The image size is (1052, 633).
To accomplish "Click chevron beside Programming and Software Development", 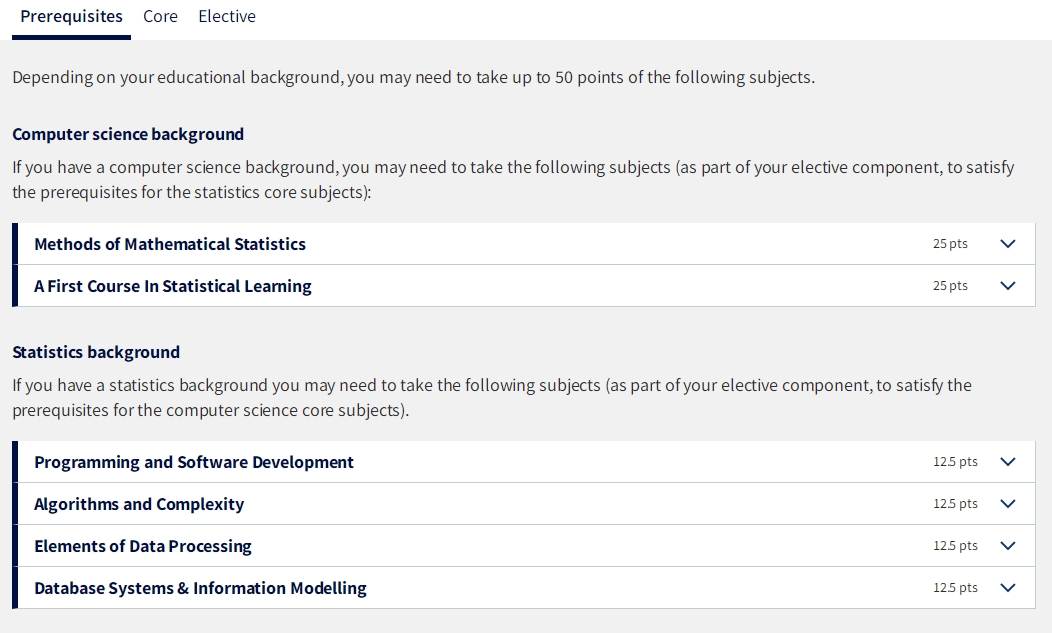I will (x=1008, y=462).
